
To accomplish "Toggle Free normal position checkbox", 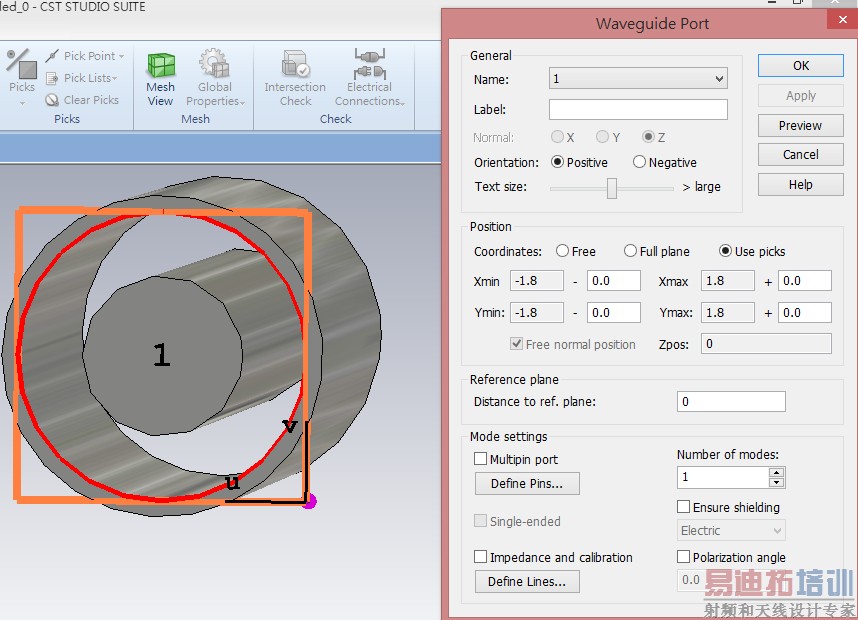I will pyautogui.click(x=516, y=344).
